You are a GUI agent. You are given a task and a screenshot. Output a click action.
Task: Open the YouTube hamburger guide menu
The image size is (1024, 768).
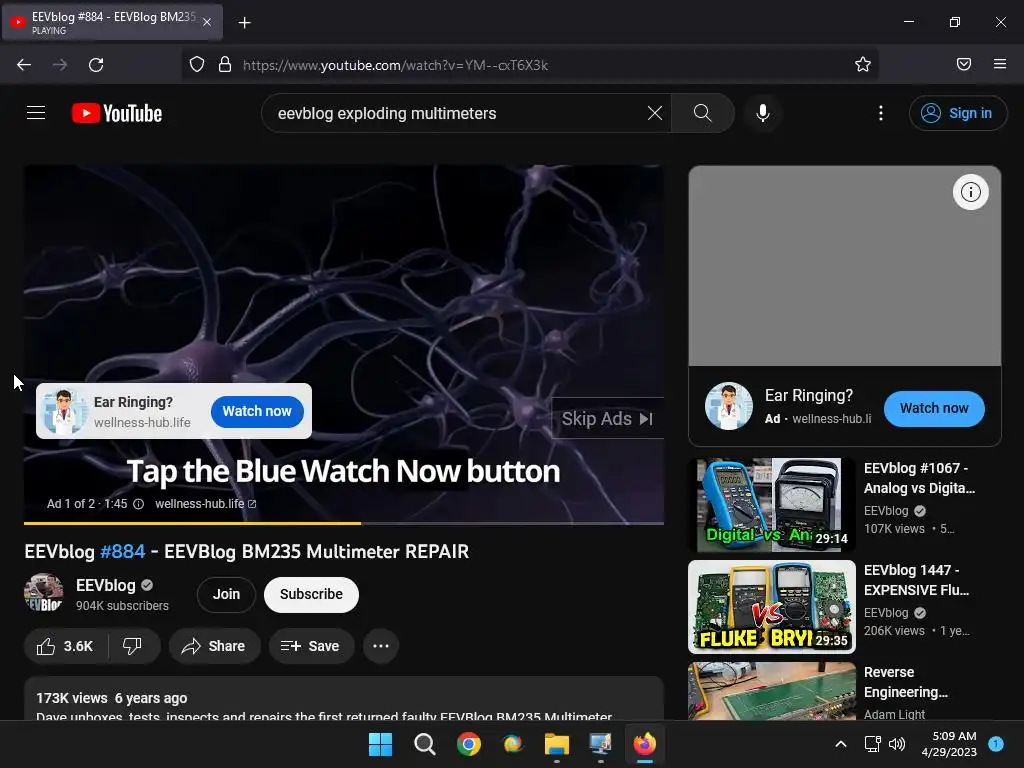(36, 113)
